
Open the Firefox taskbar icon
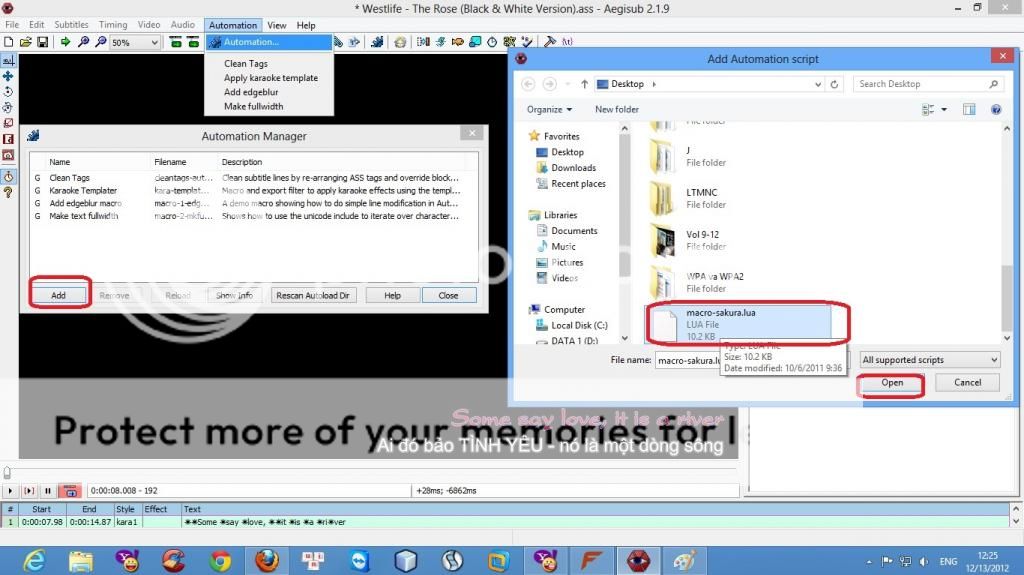click(x=266, y=559)
